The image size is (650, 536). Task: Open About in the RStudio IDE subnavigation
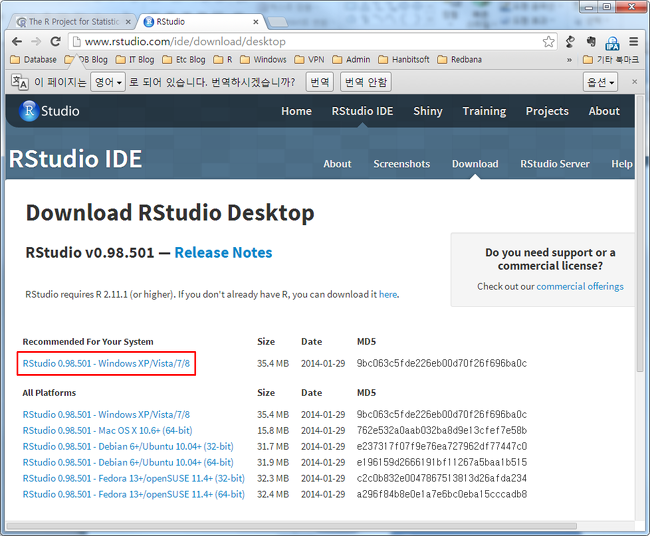point(337,164)
